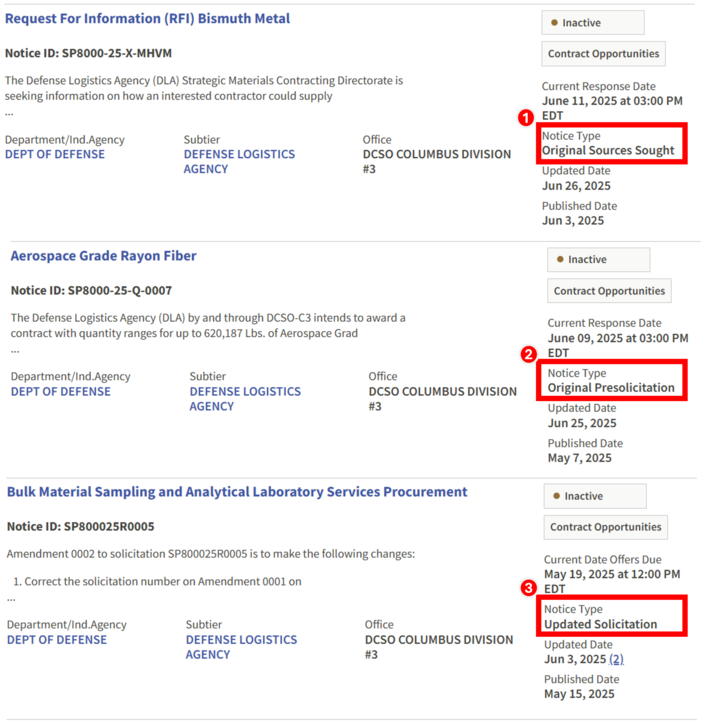
Task: Open DEPT OF DEFENSE link under the Rayon Fiber notice
Action: coord(61,391)
